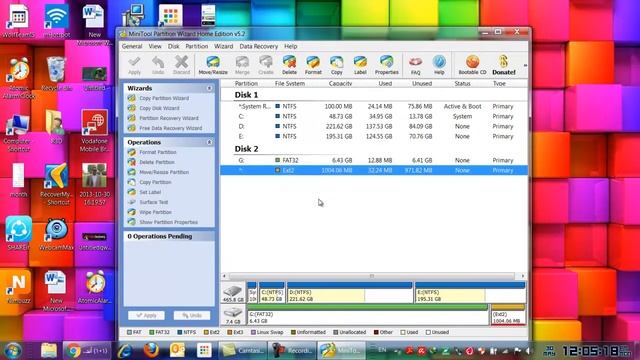Click the 465.8 GB disk icon

[233, 293]
